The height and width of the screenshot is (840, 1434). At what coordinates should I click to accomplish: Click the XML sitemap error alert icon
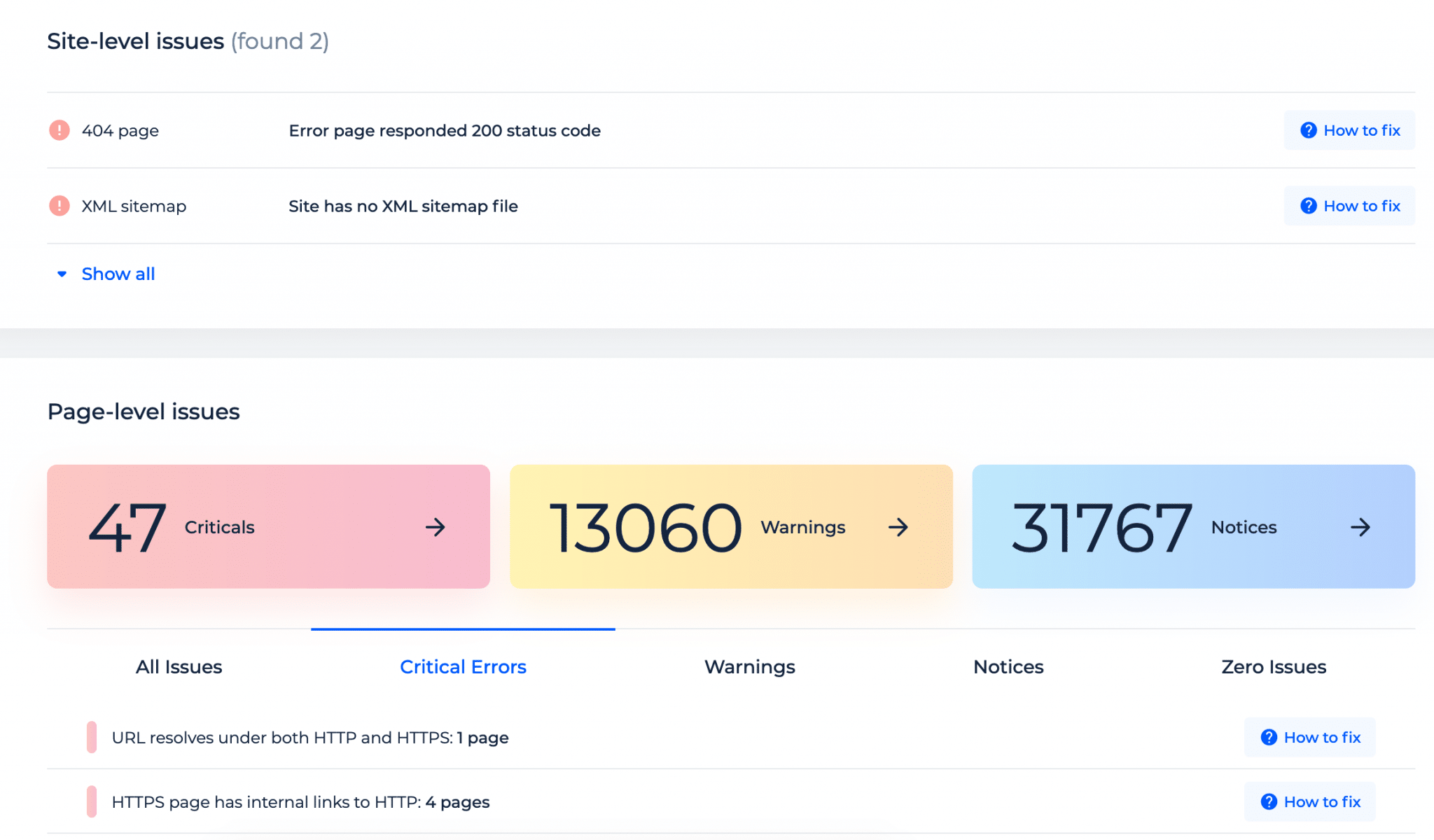pyautogui.click(x=60, y=206)
